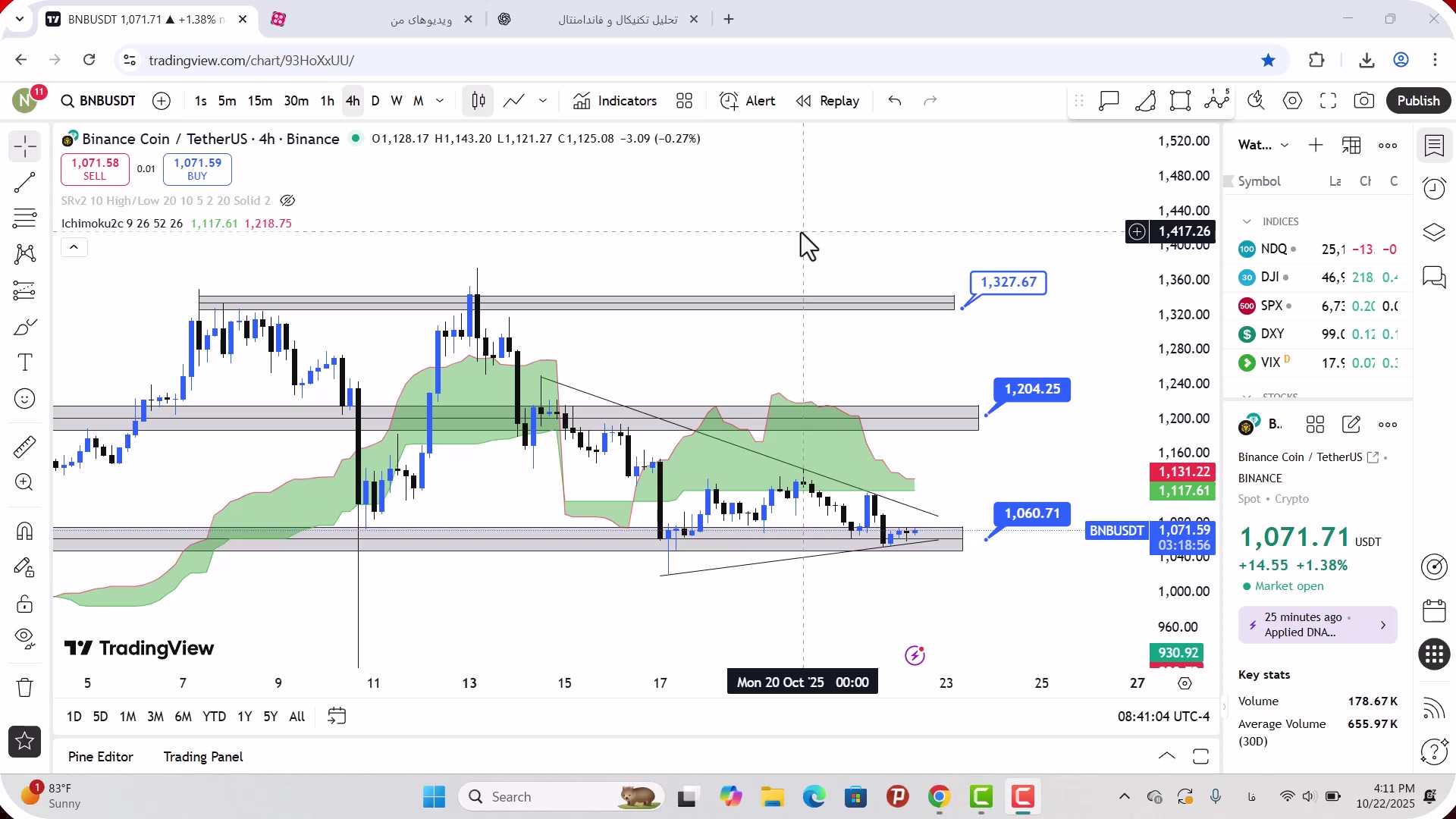The width and height of the screenshot is (1456, 819).
Task: Enter fullscreen chart mode
Action: pyautogui.click(x=1328, y=101)
